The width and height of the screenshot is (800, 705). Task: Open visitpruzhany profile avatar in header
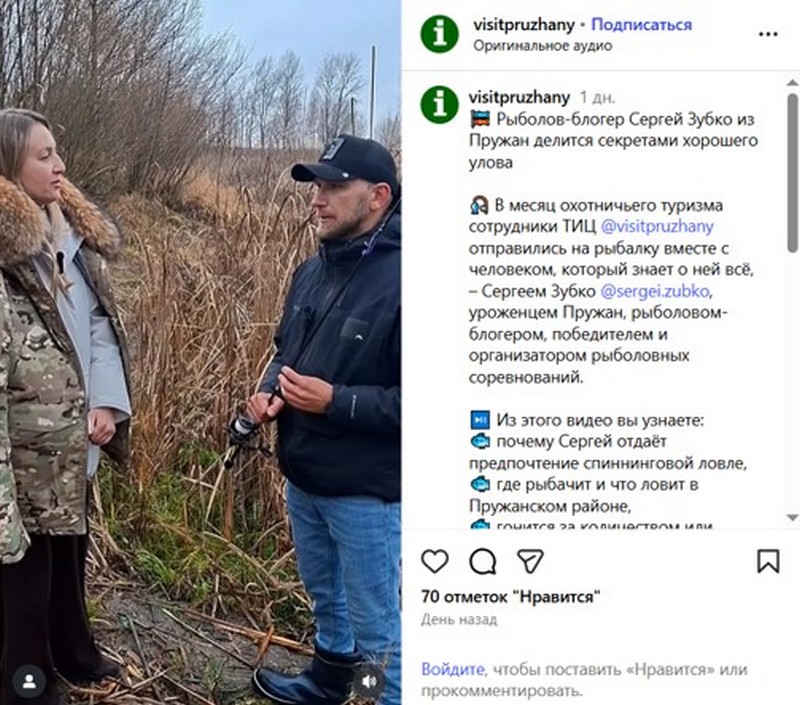point(440,34)
